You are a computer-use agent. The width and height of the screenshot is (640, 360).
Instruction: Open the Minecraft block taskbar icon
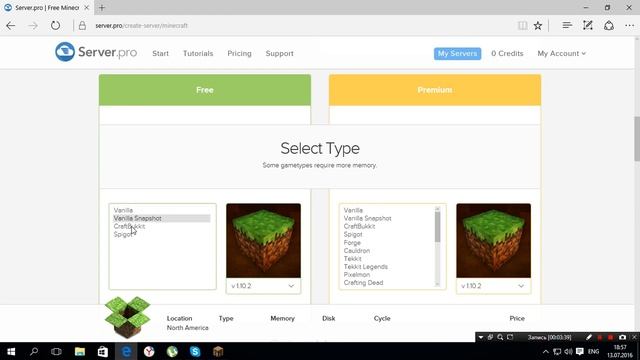[x=218, y=351]
